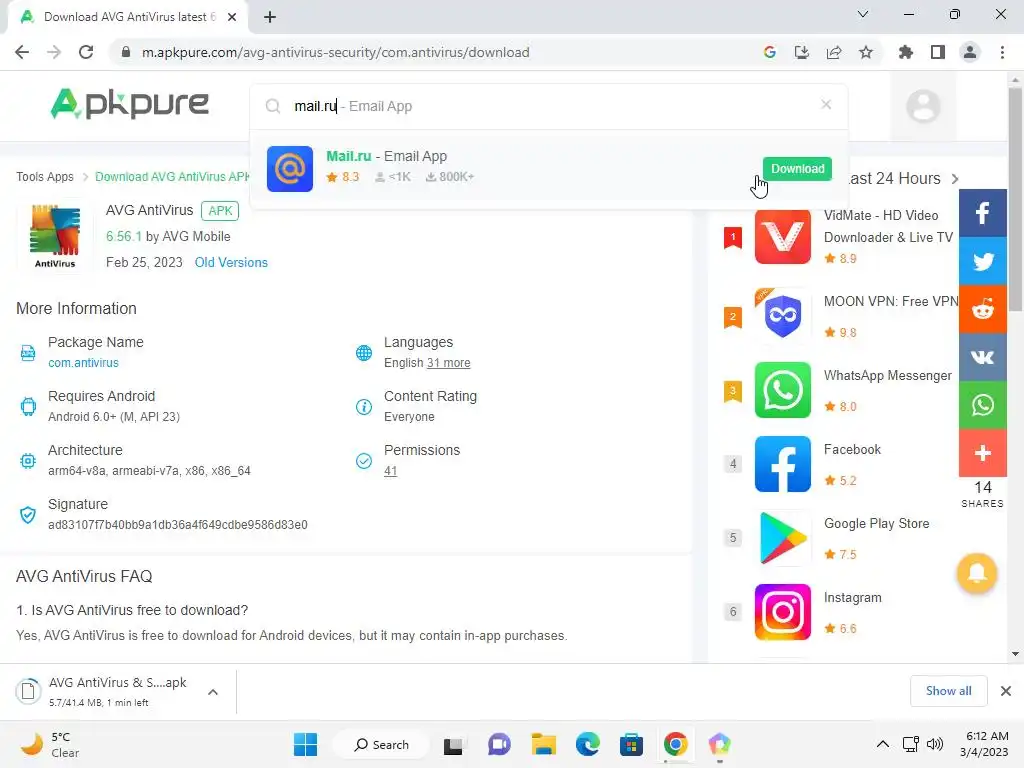Show hidden system tray icons
The height and width of the screenshot is (768, 1024).
[x=882, y=744]
